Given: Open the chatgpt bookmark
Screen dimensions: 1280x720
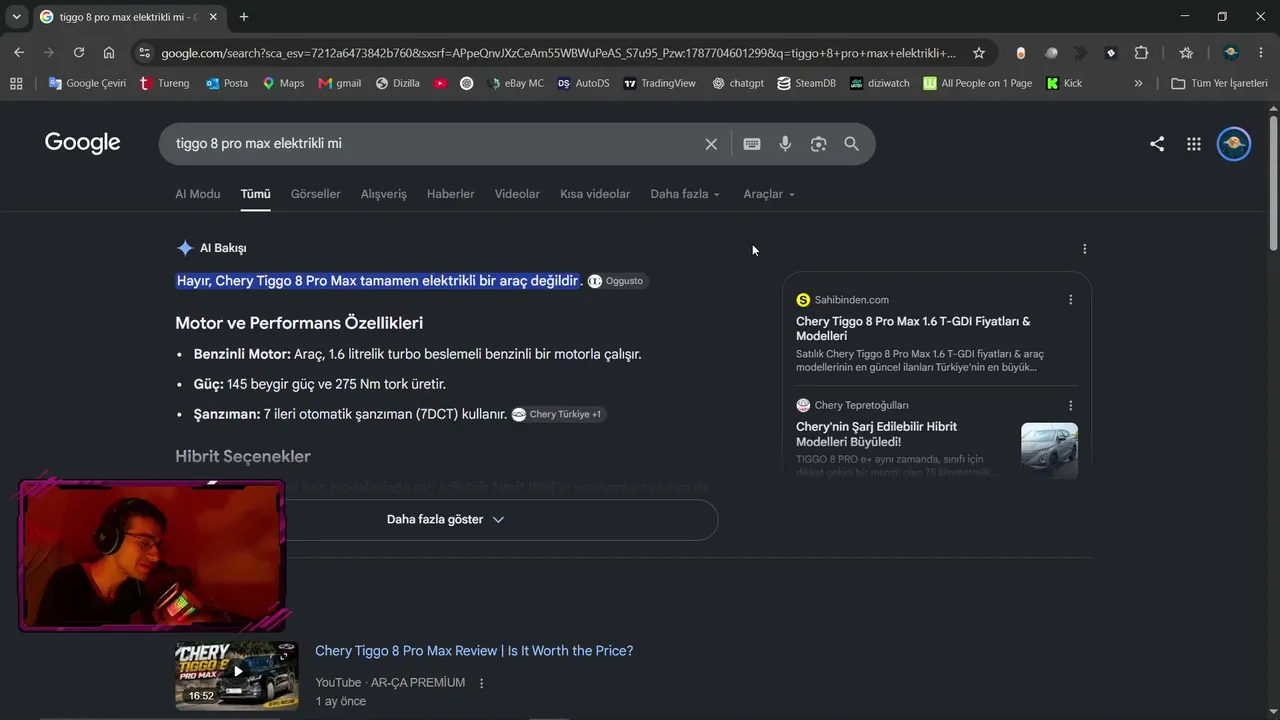Looking at the screenshot, I should pos(738,84).
